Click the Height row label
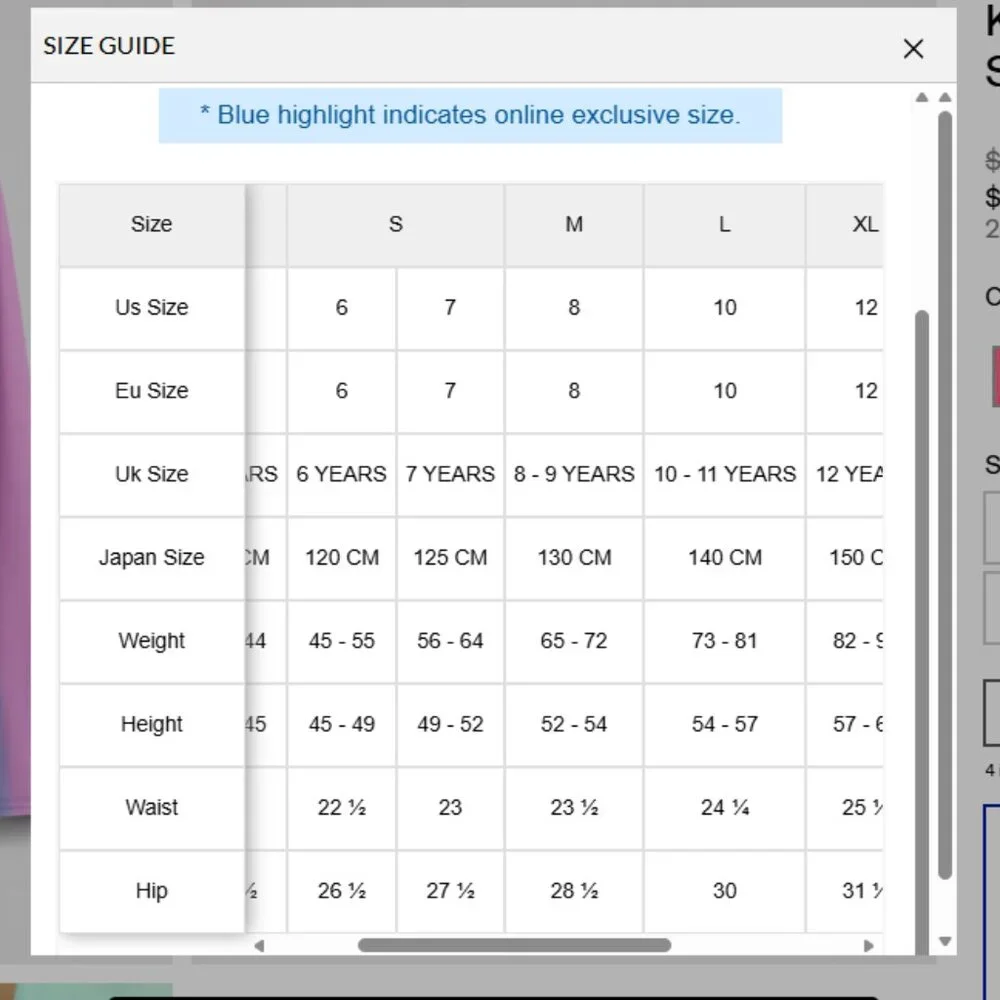The image size is (1000, 1000). (x=152, y=724)
